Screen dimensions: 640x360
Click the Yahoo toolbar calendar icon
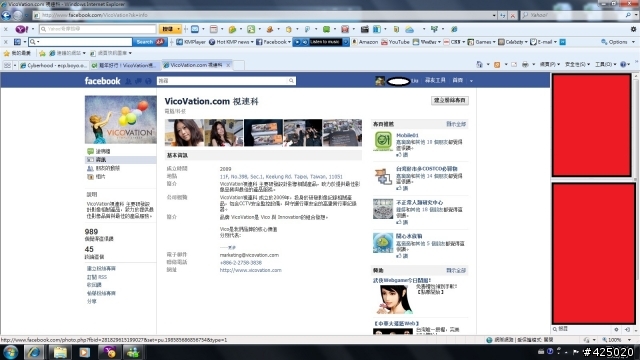click(x=213, y=29)
